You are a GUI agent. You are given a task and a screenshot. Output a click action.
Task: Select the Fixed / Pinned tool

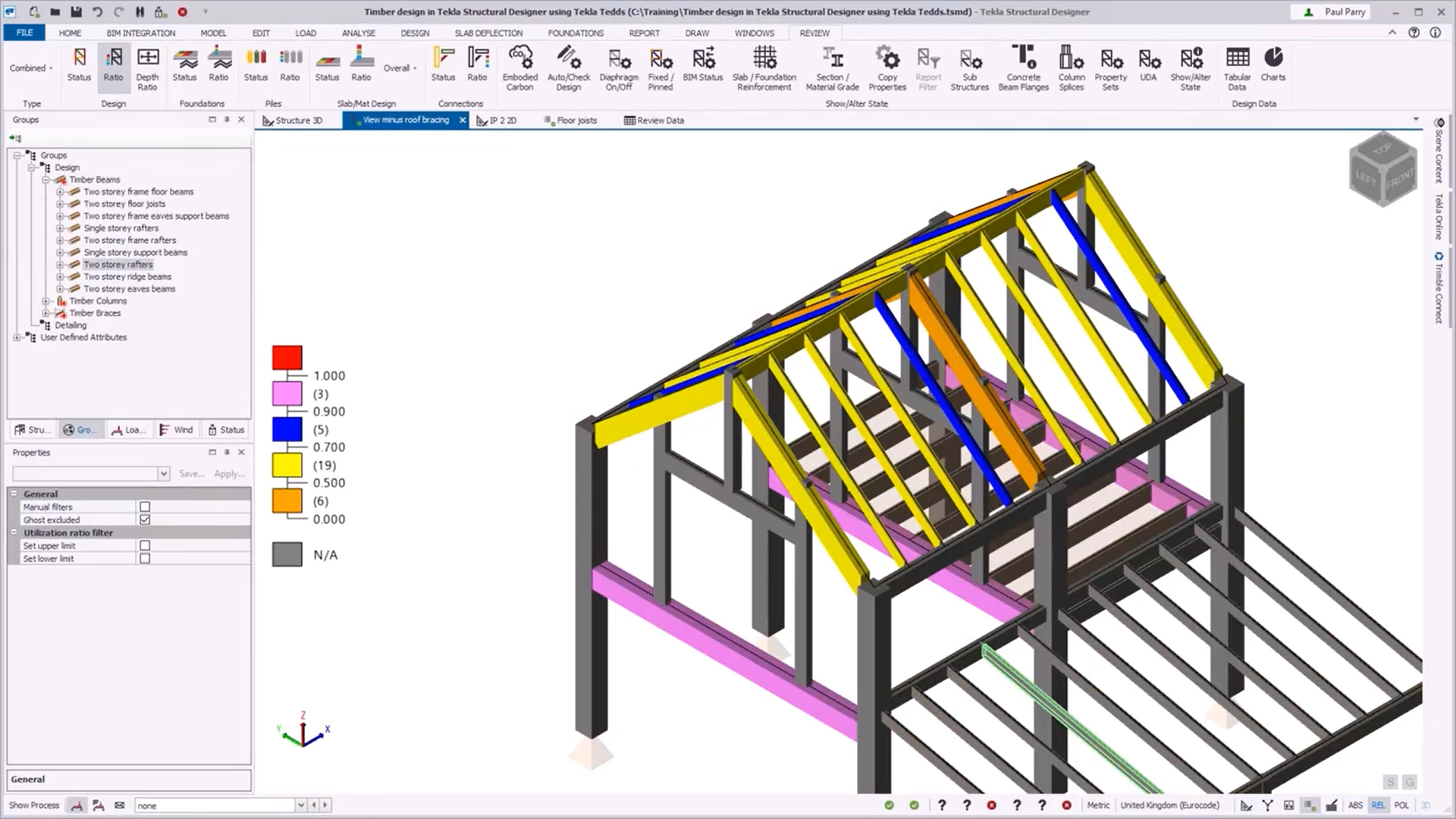(661, 69)
